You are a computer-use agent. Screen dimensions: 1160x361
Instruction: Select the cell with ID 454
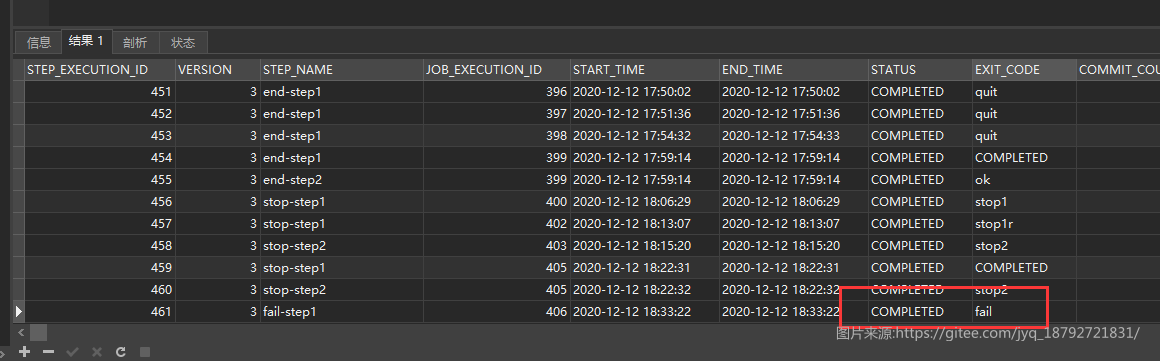pyautogui.click(x=100, y=158)
